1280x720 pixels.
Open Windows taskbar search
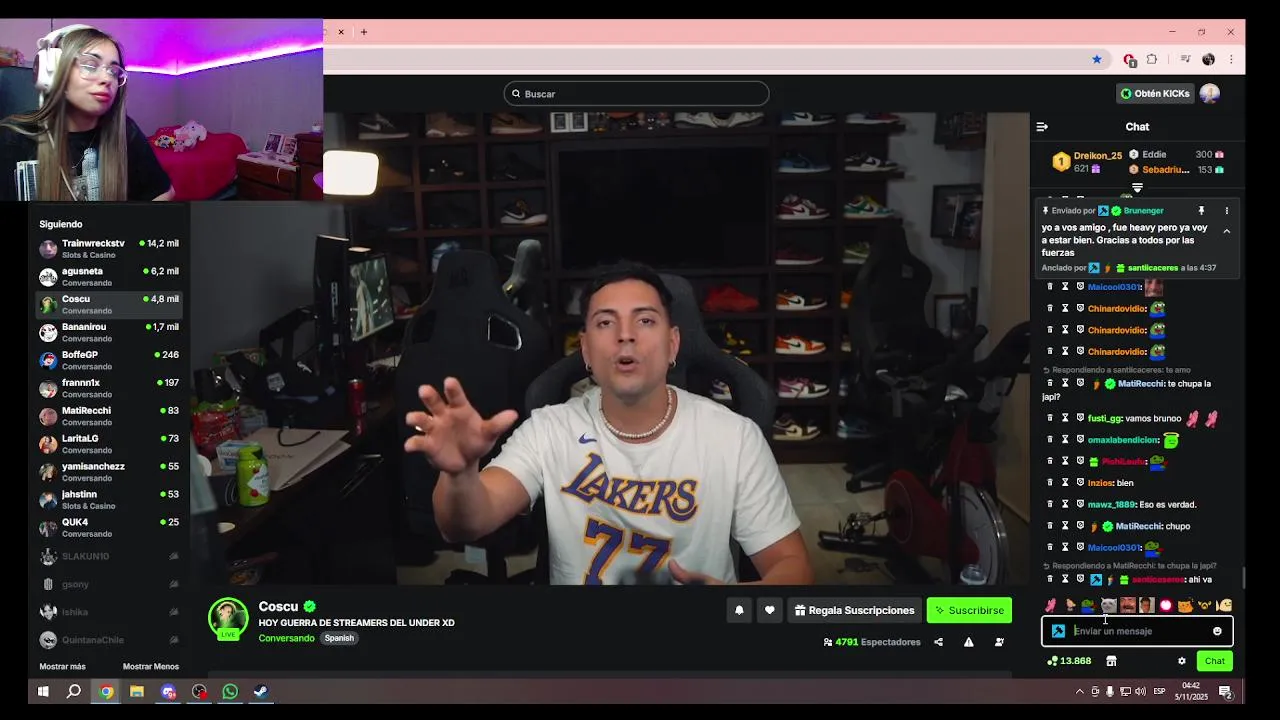74,691
